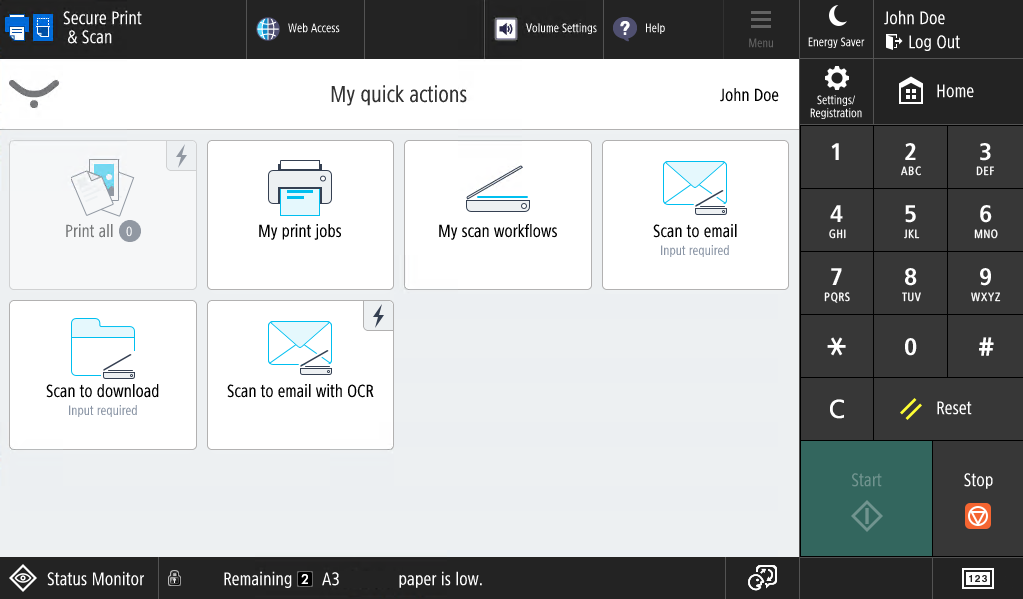Tap keypad key 6 MNO
Image resolution: width=1023 pixels, height=599 pixels.
(x=985, y=220)
